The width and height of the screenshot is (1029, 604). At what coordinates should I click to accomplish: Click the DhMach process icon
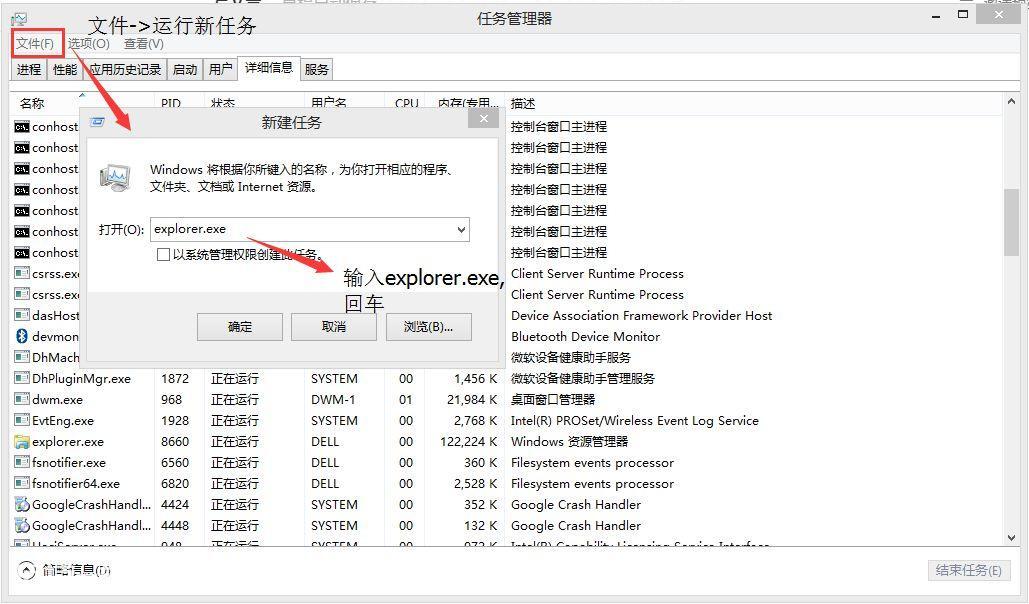click(22, 357)
